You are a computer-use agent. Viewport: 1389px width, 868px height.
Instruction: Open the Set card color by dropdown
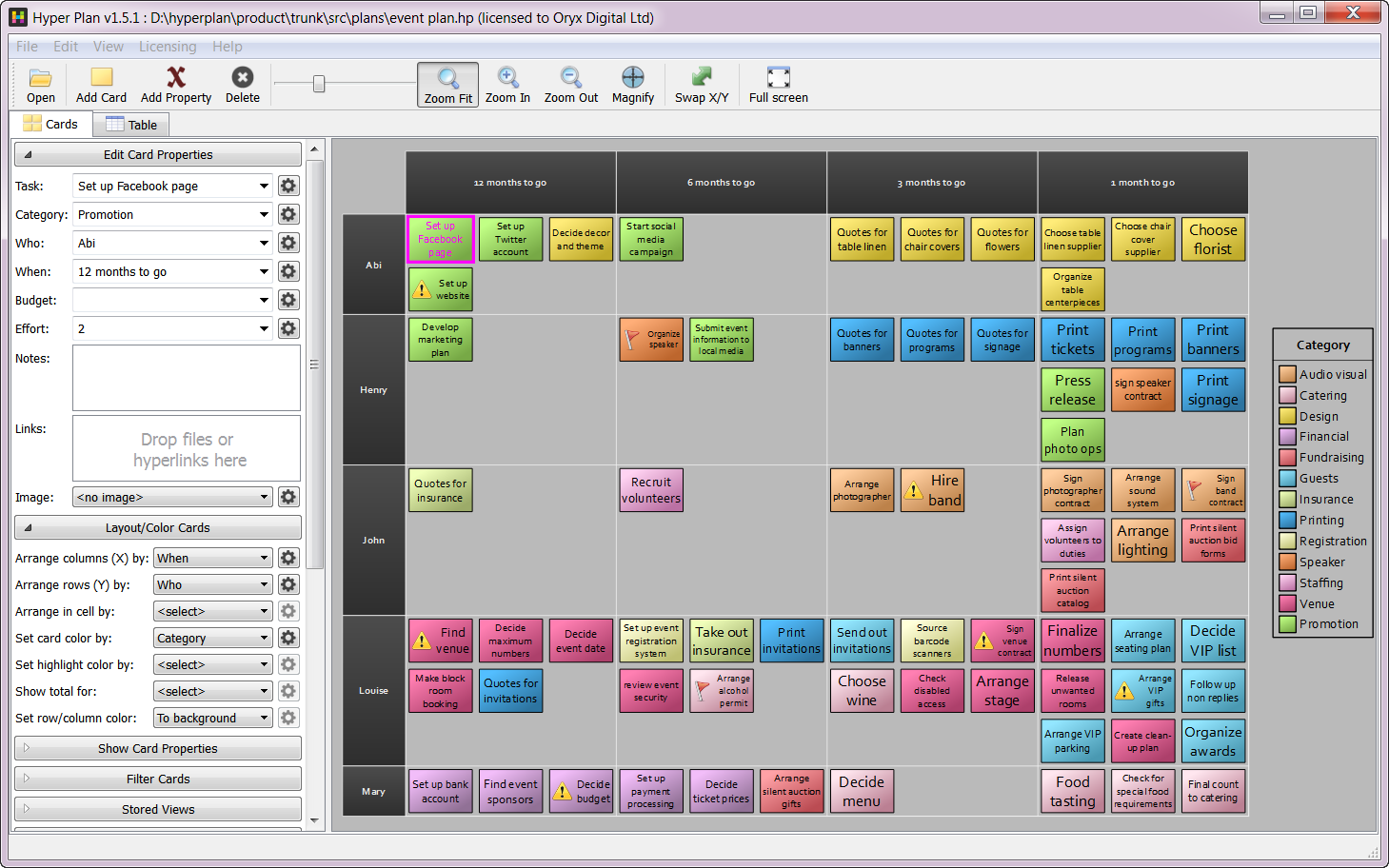click(x=212, y=639)
